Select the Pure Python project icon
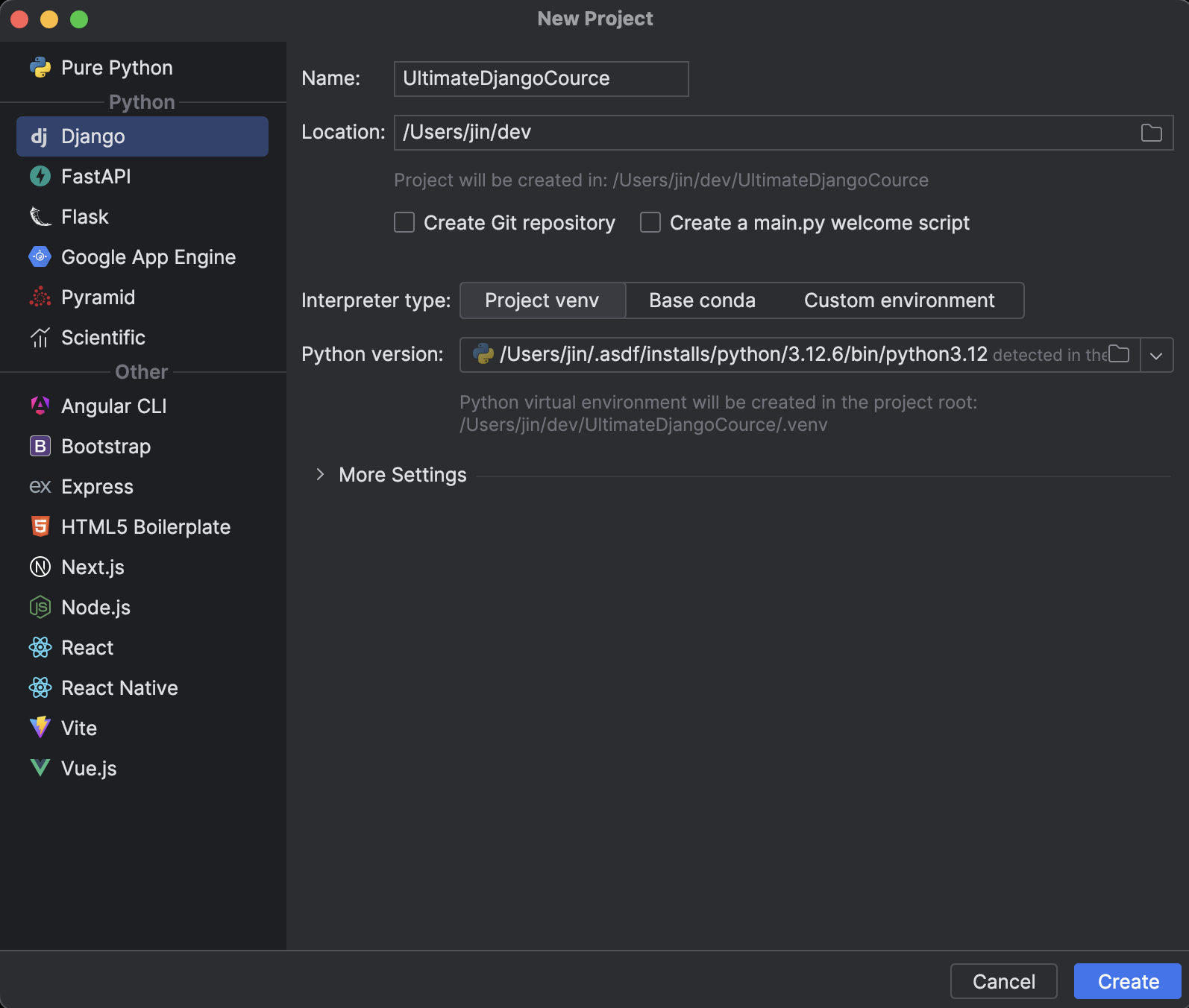This screenshot has width=1189, height=1008. click(x=40, y=68)
